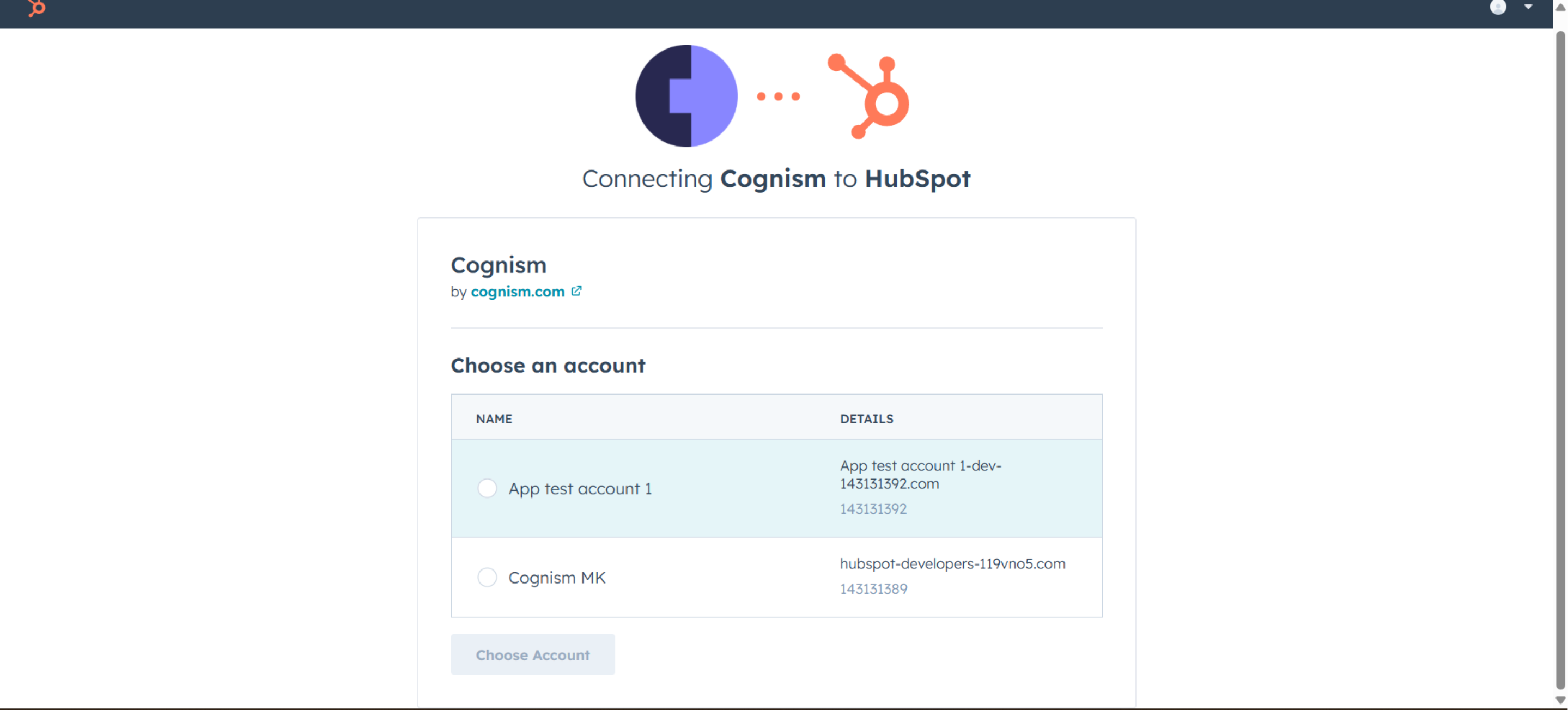
Task: Click the NAME column header
Action: tap(494, 419)
